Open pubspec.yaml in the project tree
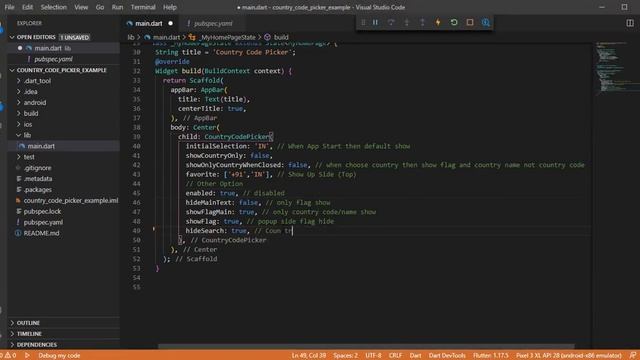This screenshot has height=360, width=640. (x=43, y=222)
